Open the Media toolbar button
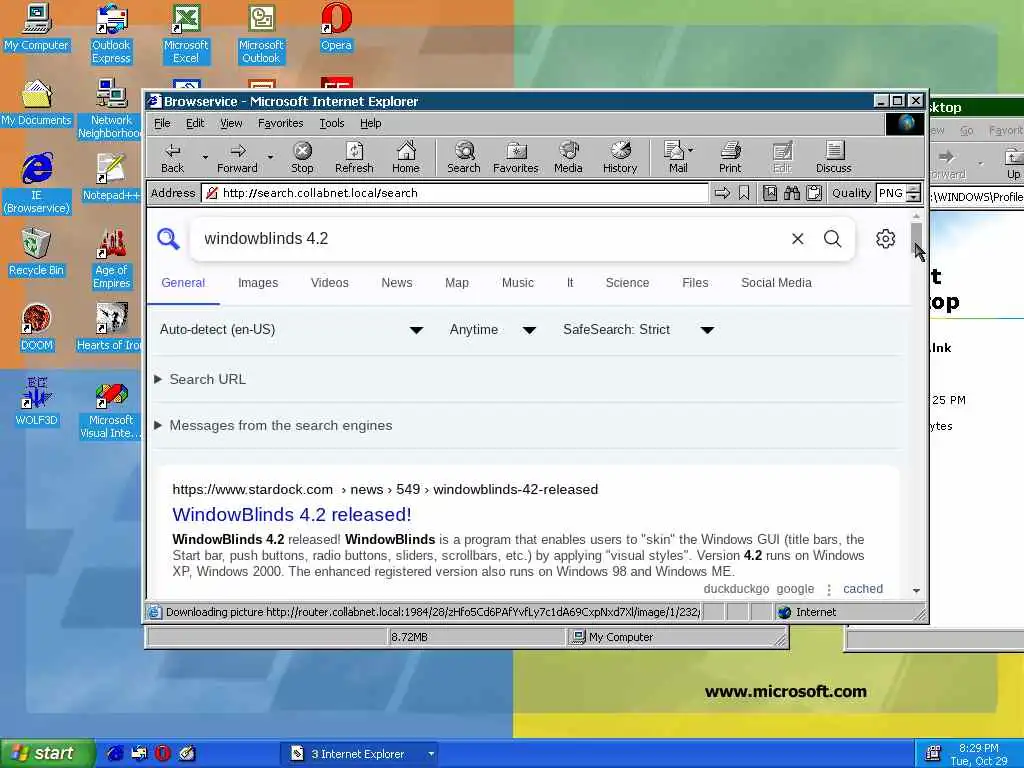 pos(568,157)
